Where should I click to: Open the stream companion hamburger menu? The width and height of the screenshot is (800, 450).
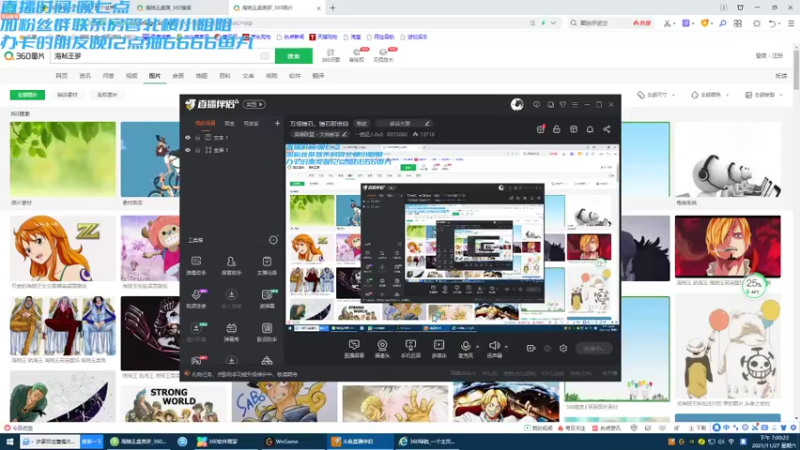tap(575, 105)
